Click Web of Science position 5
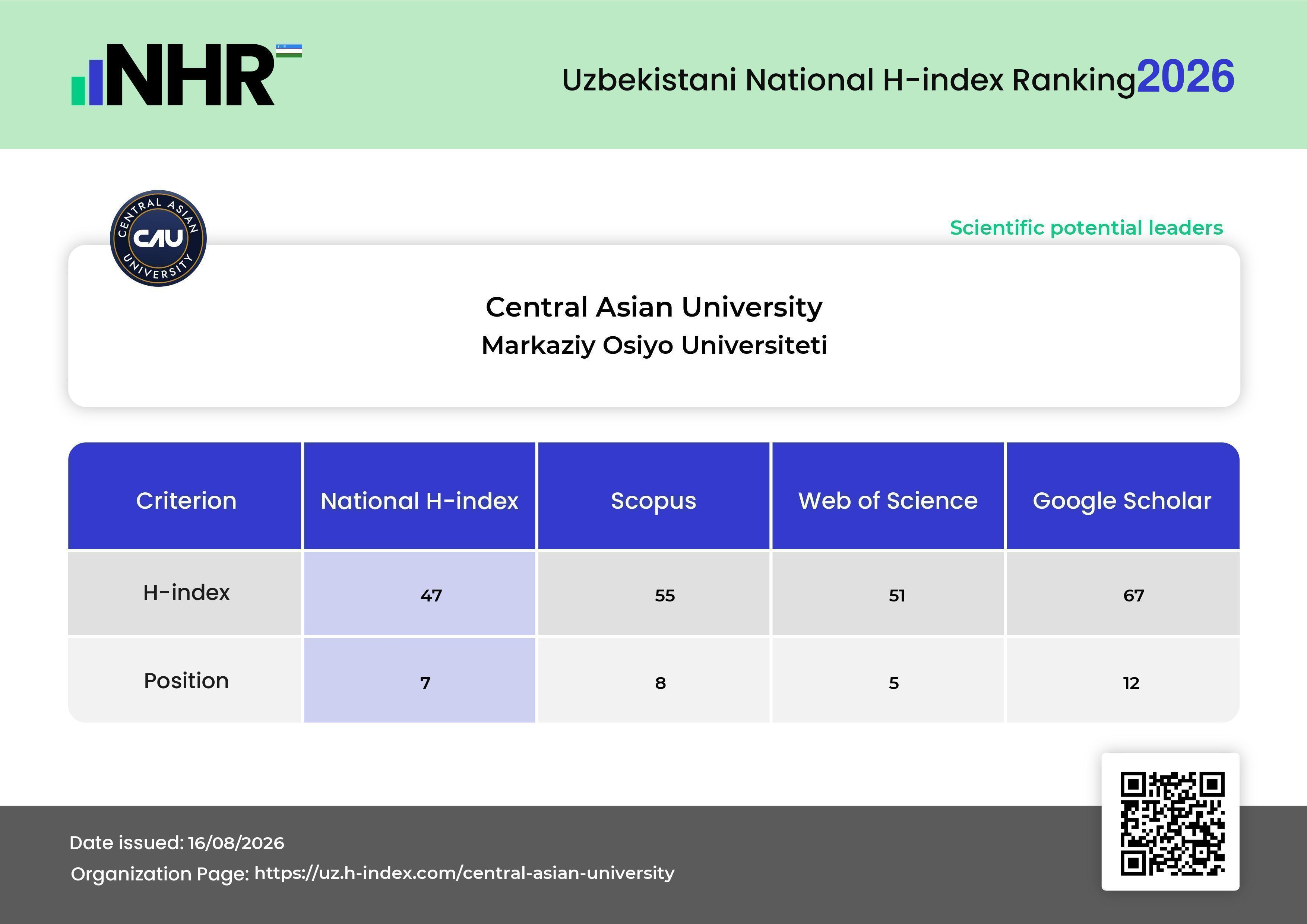The height and width of the screenshot is (924, 1307). point(894,683)
